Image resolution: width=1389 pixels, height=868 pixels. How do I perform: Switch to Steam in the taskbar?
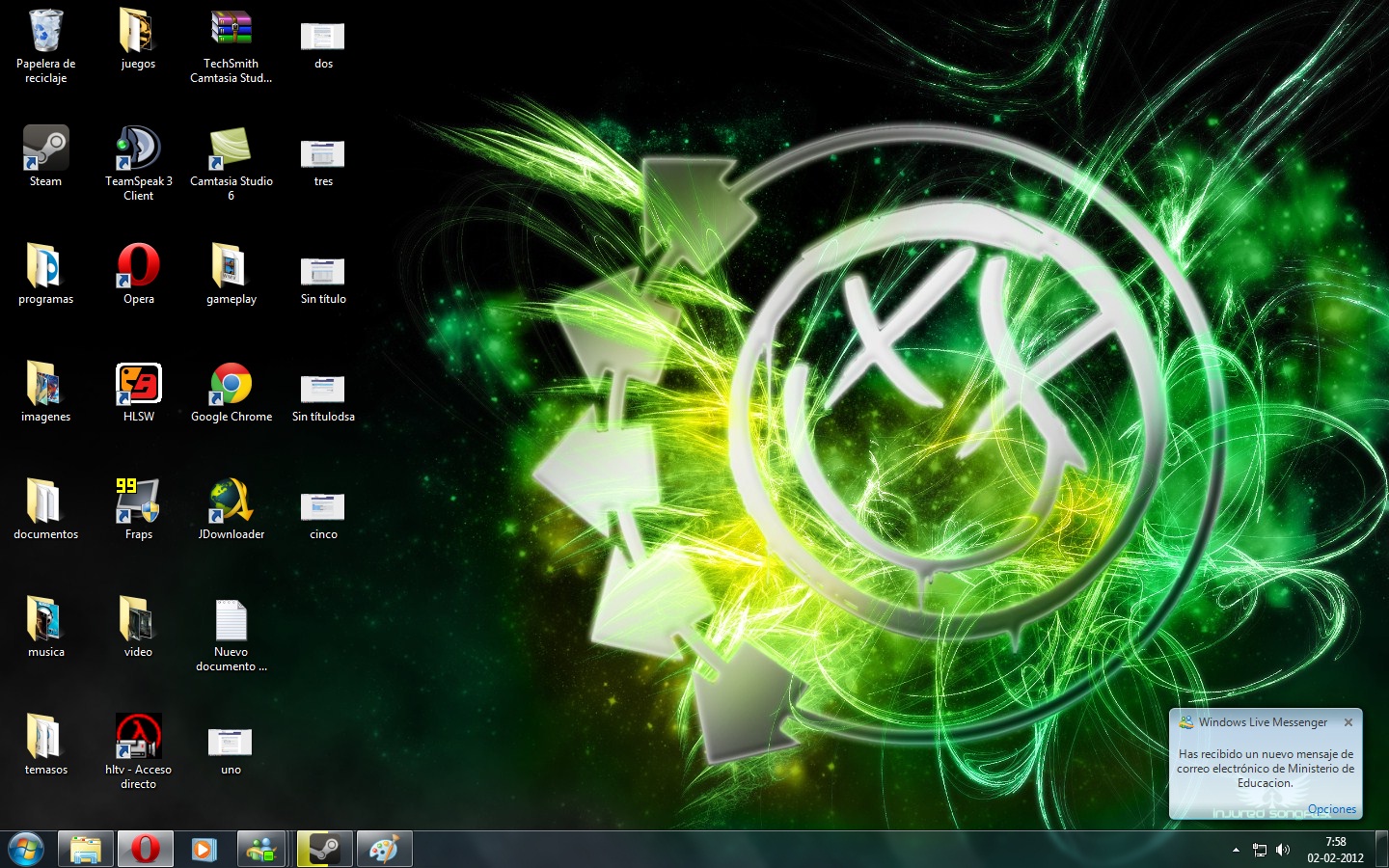325,850
